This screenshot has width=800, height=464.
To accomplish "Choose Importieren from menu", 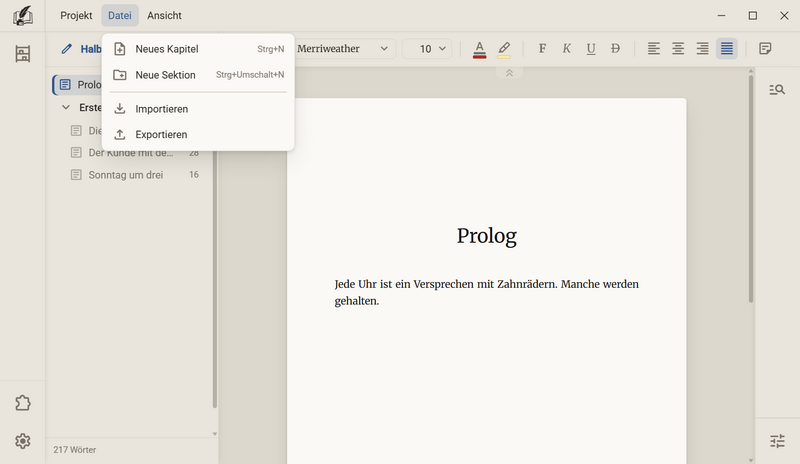I will point(198,109).
